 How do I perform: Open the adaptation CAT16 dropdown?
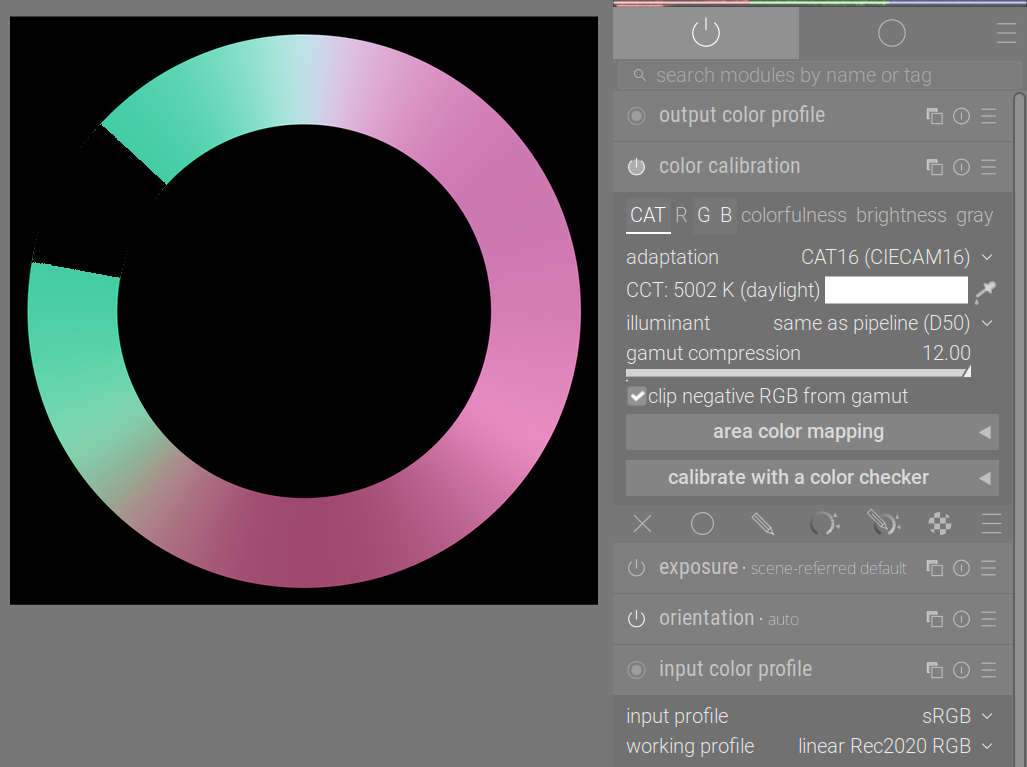tap(897, 257)
